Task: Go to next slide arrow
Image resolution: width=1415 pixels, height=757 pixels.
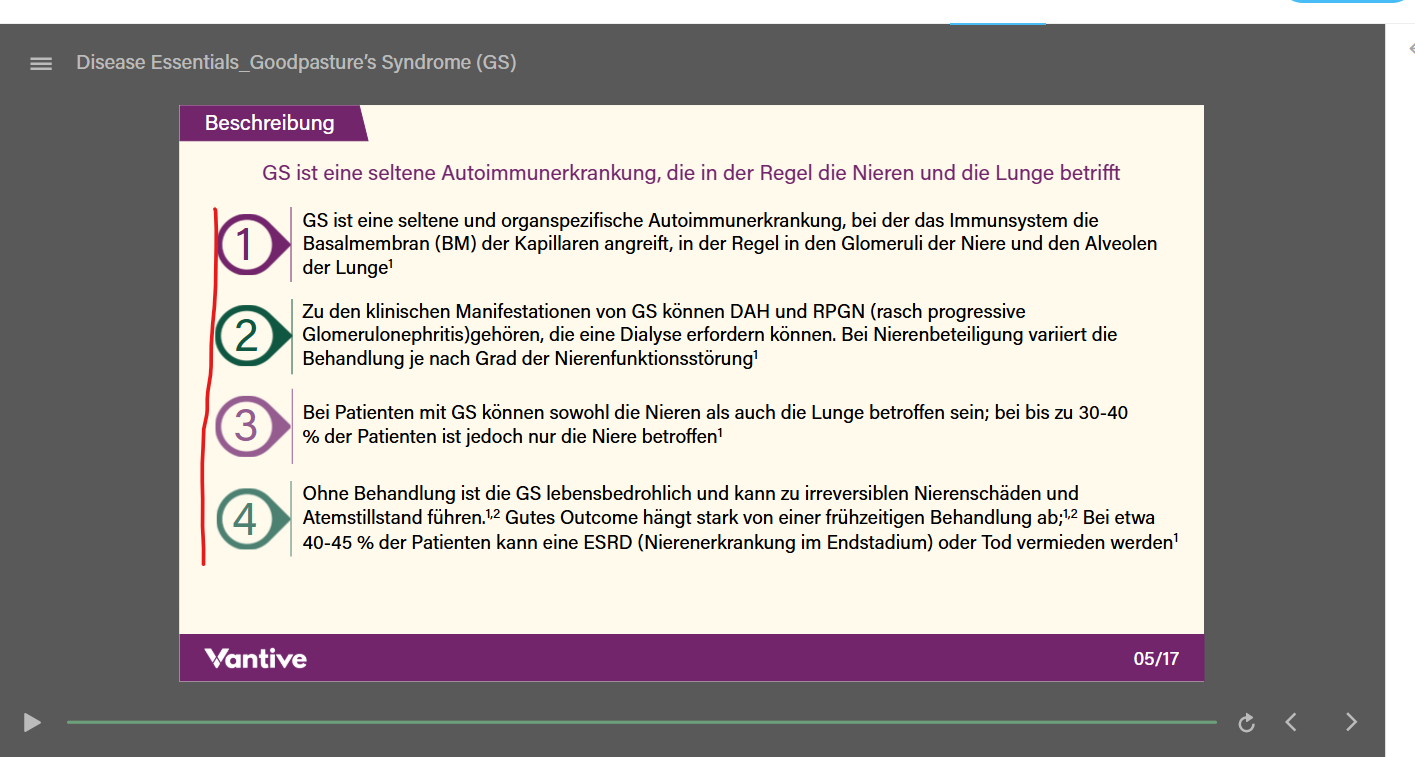Action: coord(1352,722)
